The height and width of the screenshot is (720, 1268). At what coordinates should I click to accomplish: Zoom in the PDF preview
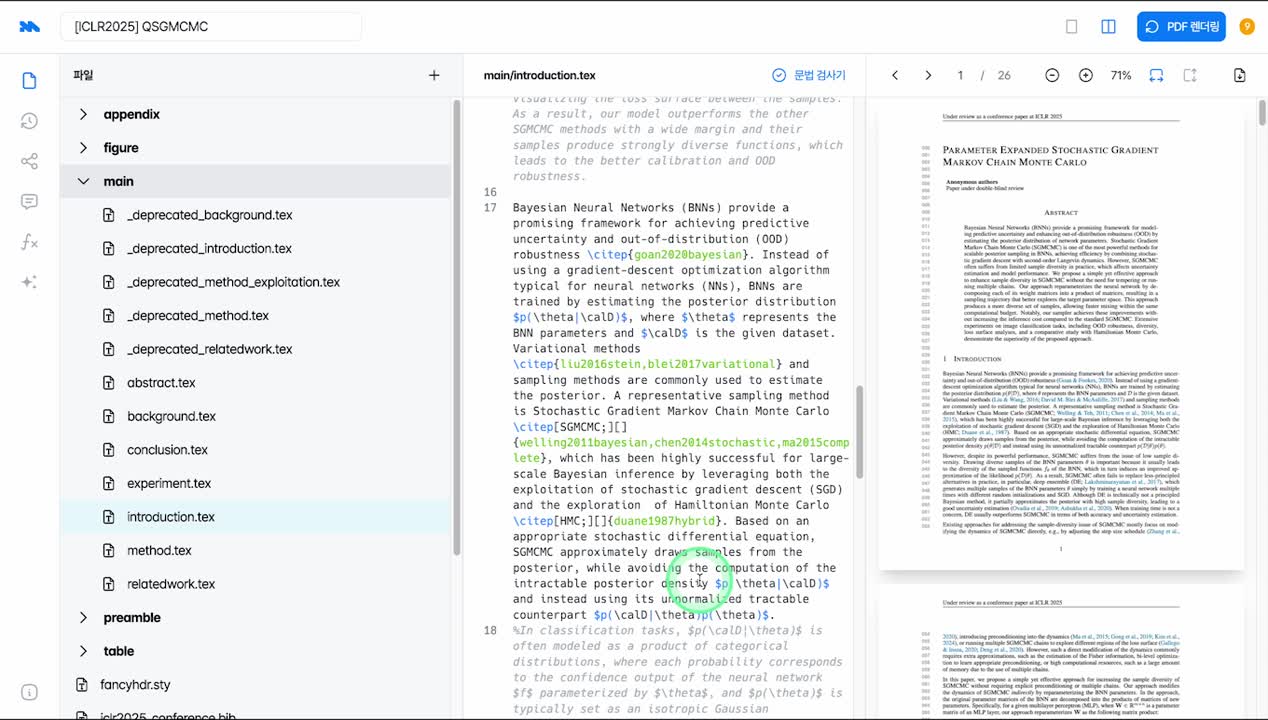1086,75
